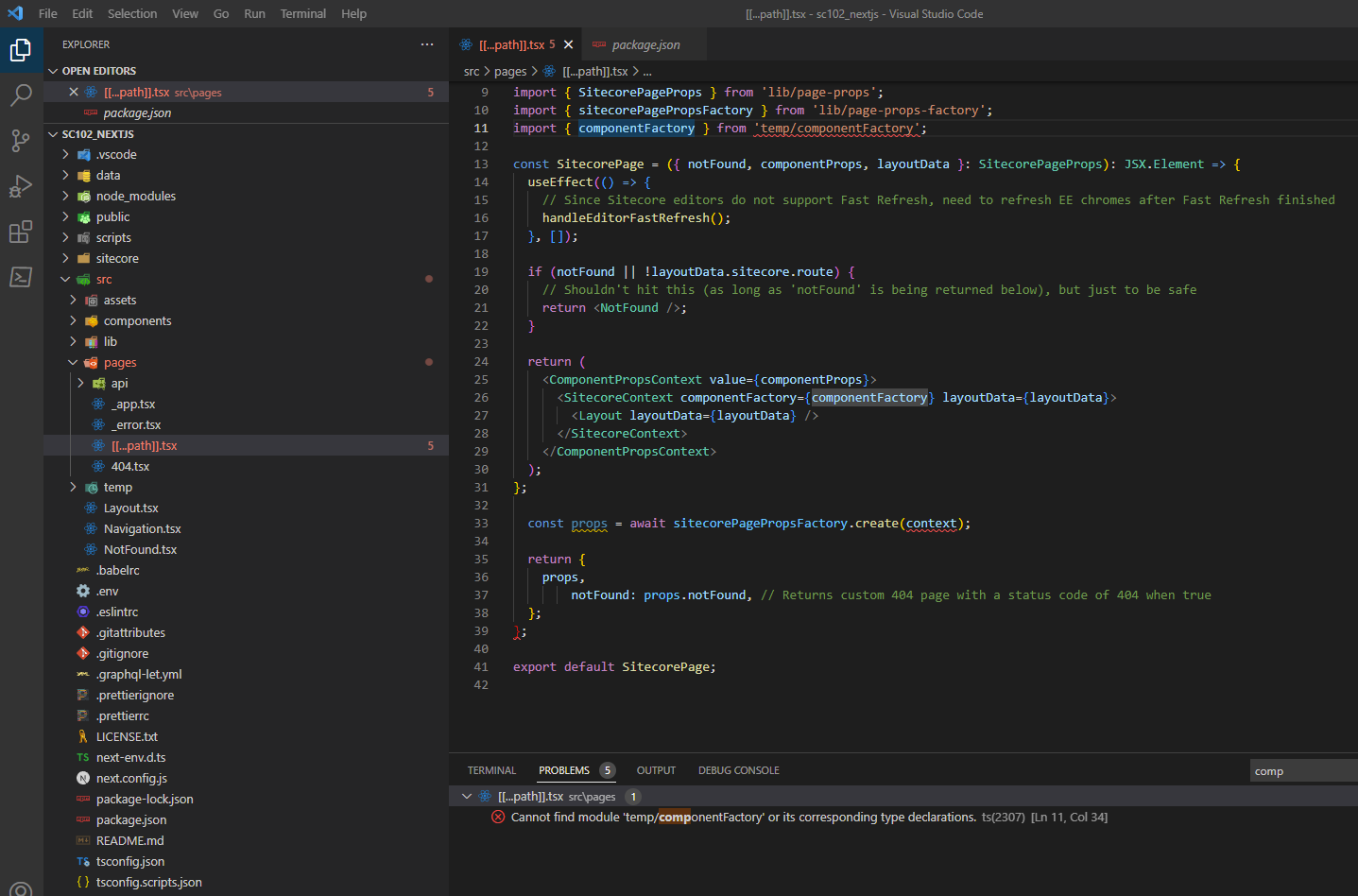Open _error.tsx file
1358x896 pixels.
click(x=246, y=424)
